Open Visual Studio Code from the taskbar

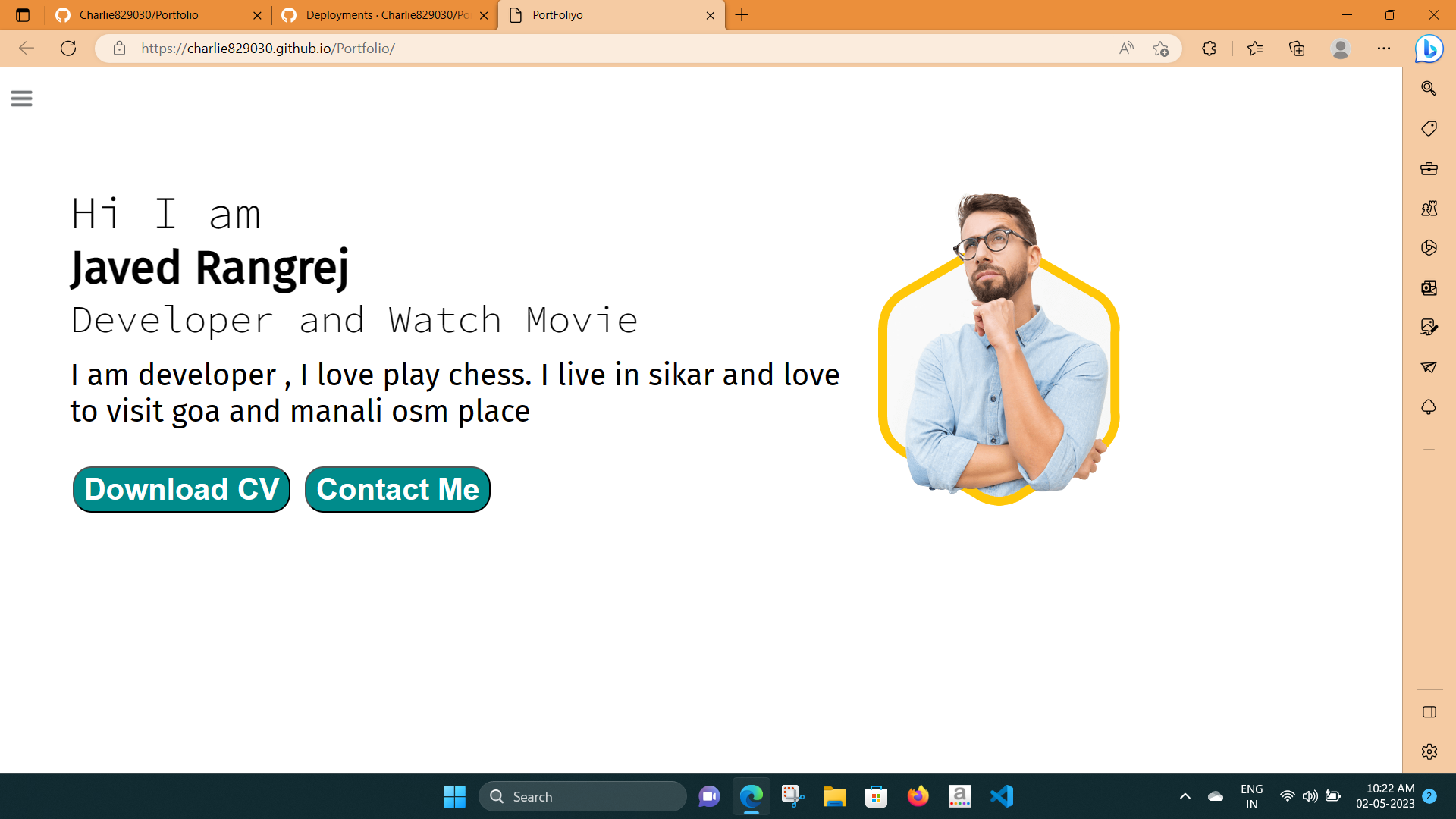point(1001,796)
